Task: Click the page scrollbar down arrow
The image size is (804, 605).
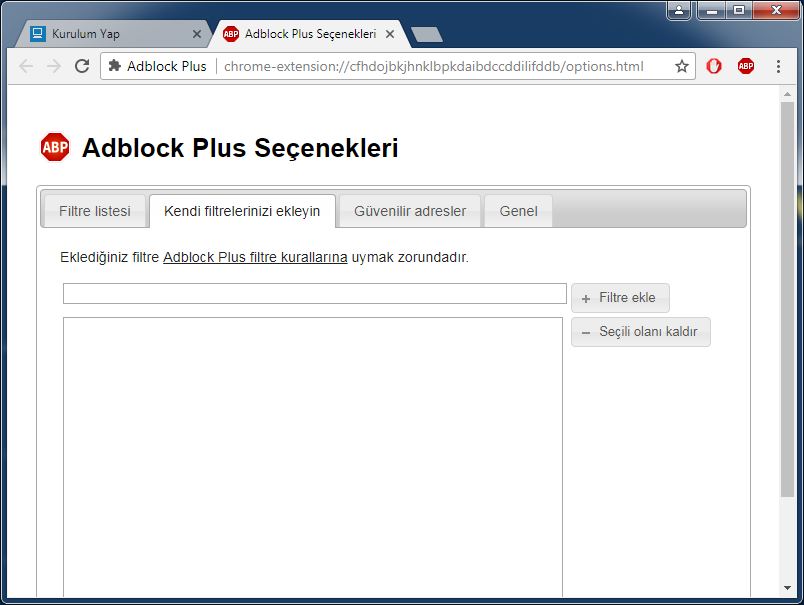Action: point(787,588)
